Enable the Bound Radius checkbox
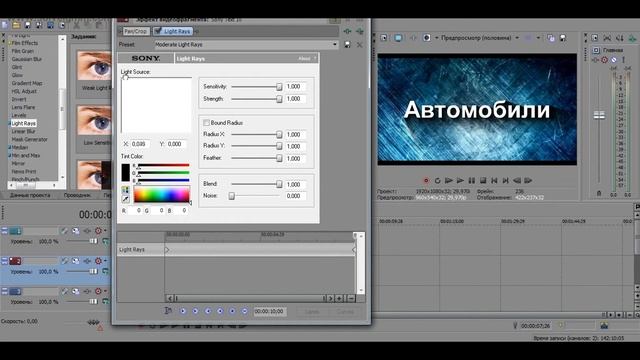This screenshot has width=640, height=360. click(x=207, y=122)
